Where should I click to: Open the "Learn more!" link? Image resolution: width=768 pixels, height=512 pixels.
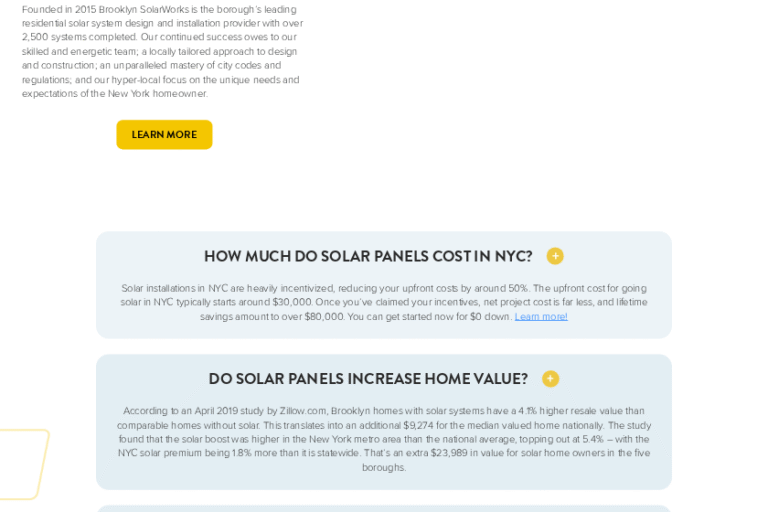tap(541, 316)
